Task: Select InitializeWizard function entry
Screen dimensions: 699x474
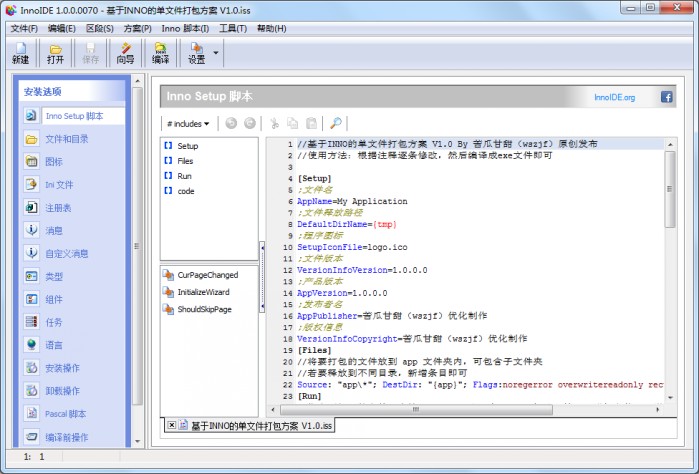Action: click(196, 292)
